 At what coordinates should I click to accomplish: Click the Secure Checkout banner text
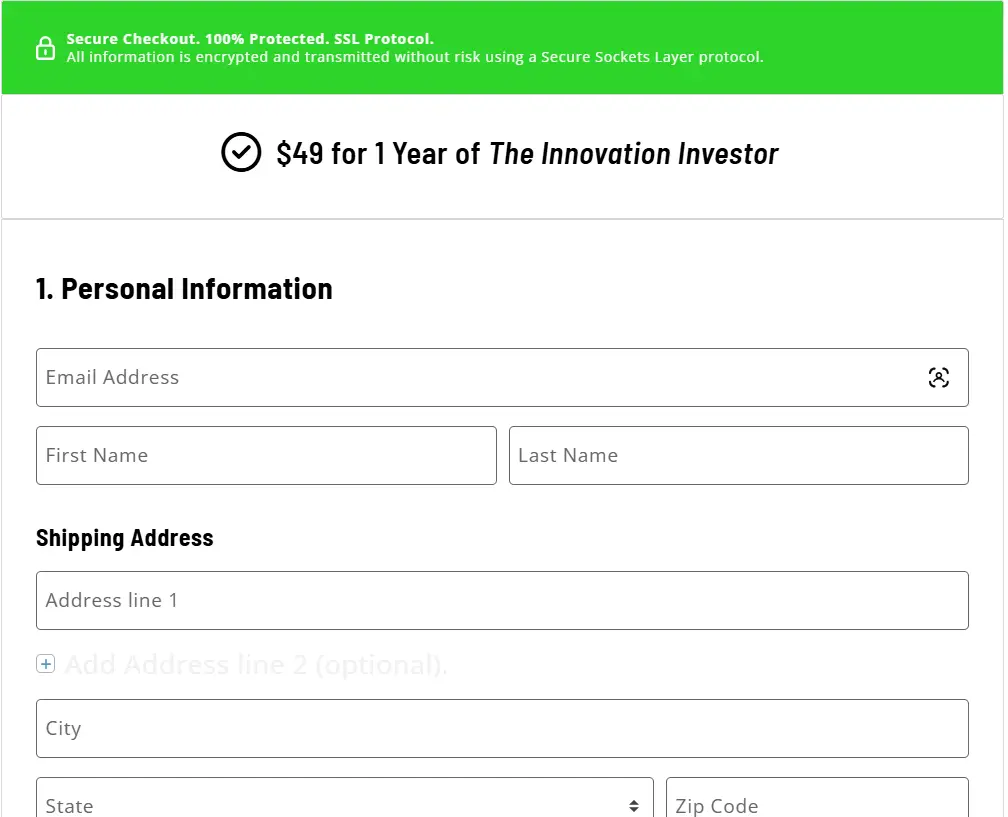click(247, 38)
